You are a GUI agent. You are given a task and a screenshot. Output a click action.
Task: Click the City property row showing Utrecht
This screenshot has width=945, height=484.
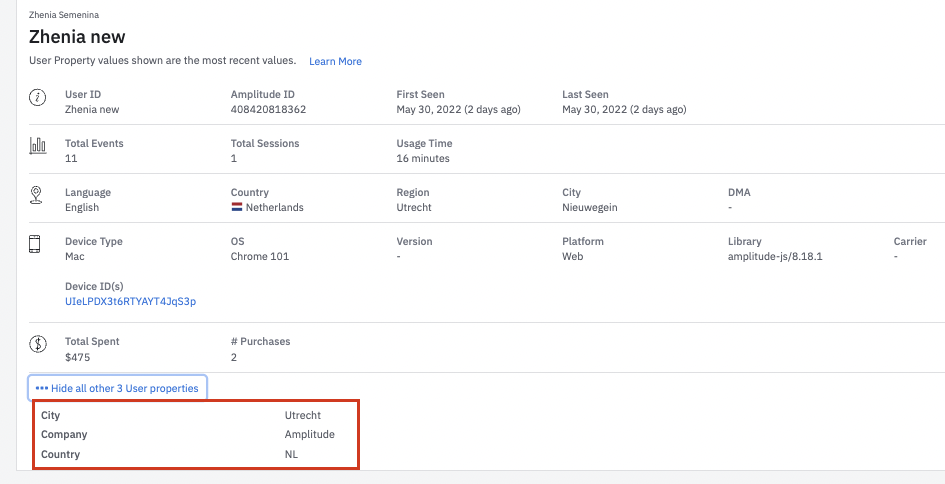coord(195,415)
